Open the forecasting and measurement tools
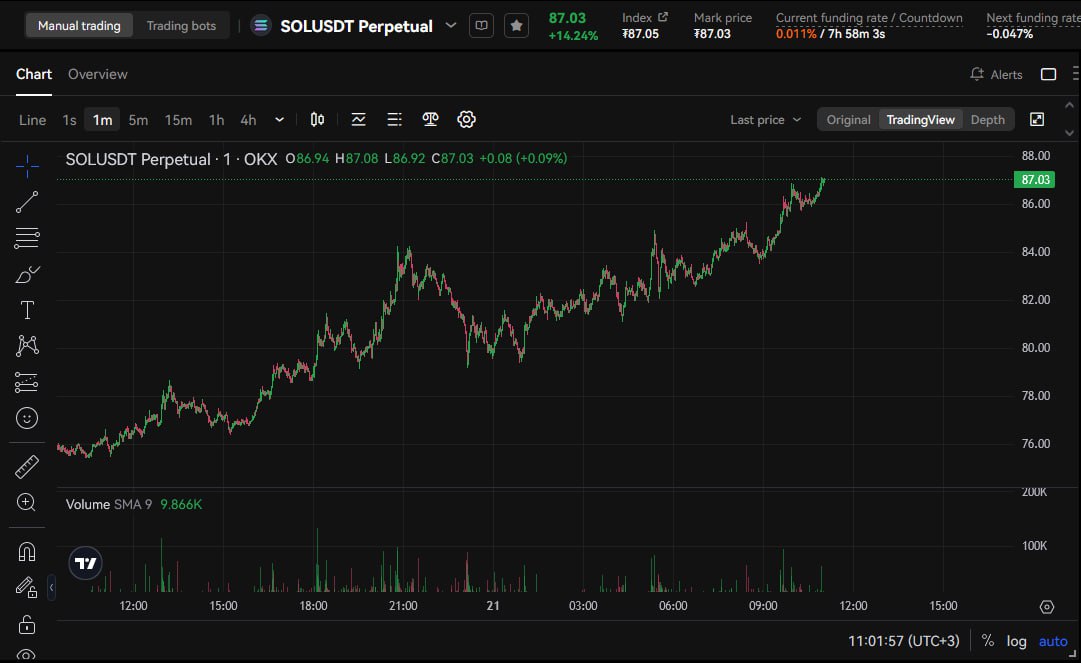This screenshot has width=1081, height=663. point(27,382)
